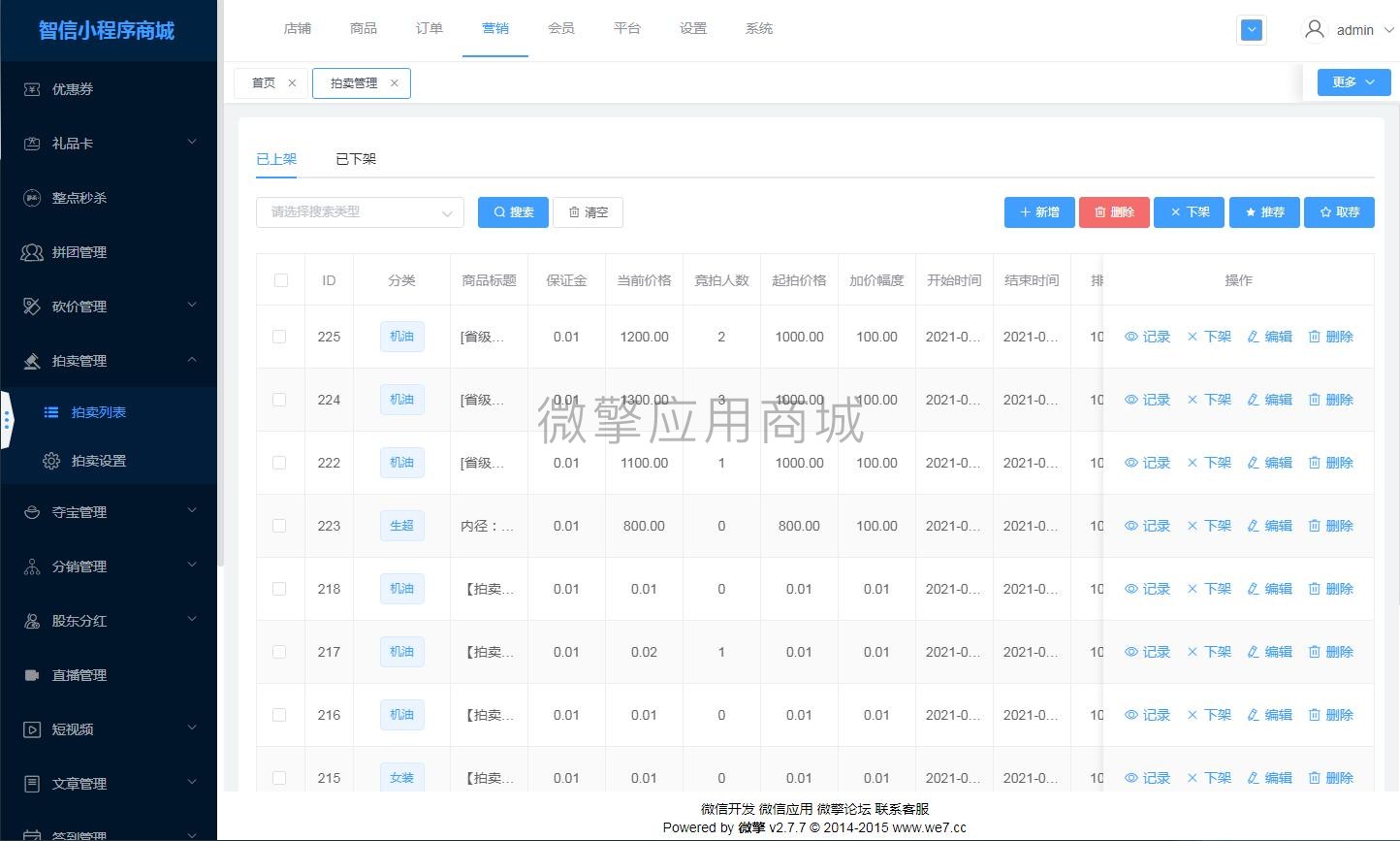Click the 拍卖管理 auction gavel icon
Viewport: 1400px width, 841px height.
click(32, 361)
